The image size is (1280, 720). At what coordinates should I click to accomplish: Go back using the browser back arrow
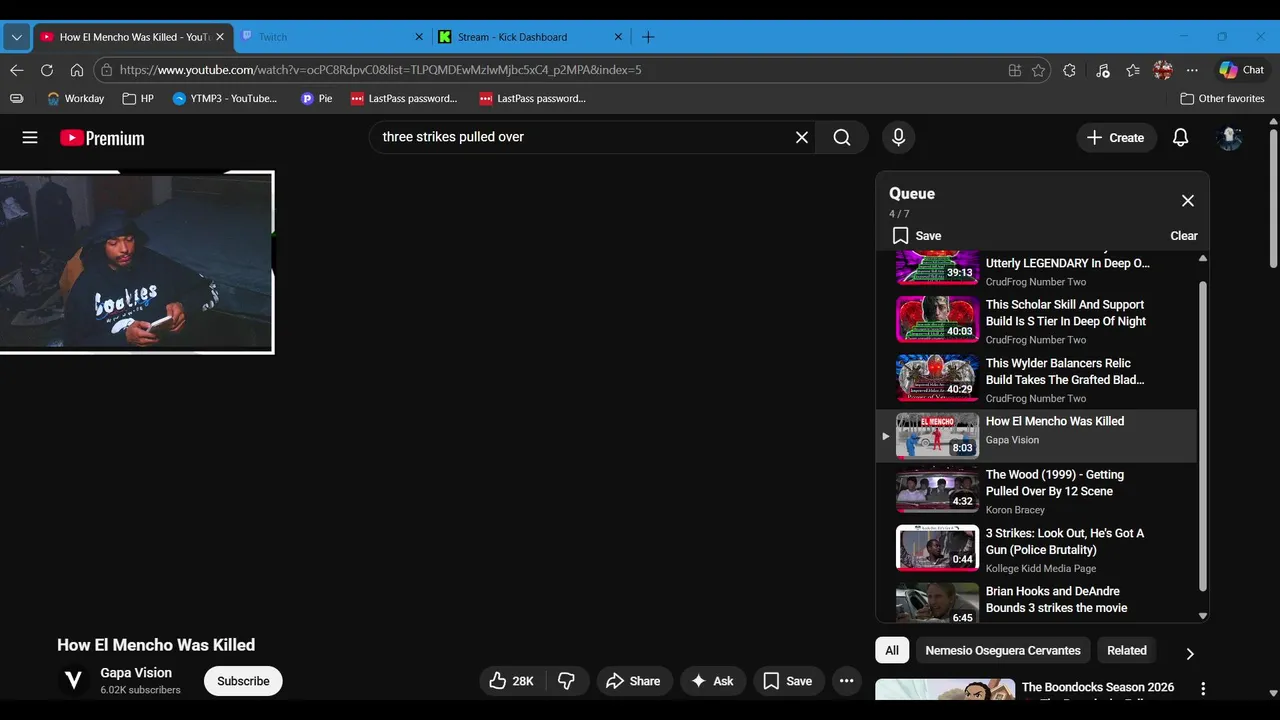coord(16,70)
